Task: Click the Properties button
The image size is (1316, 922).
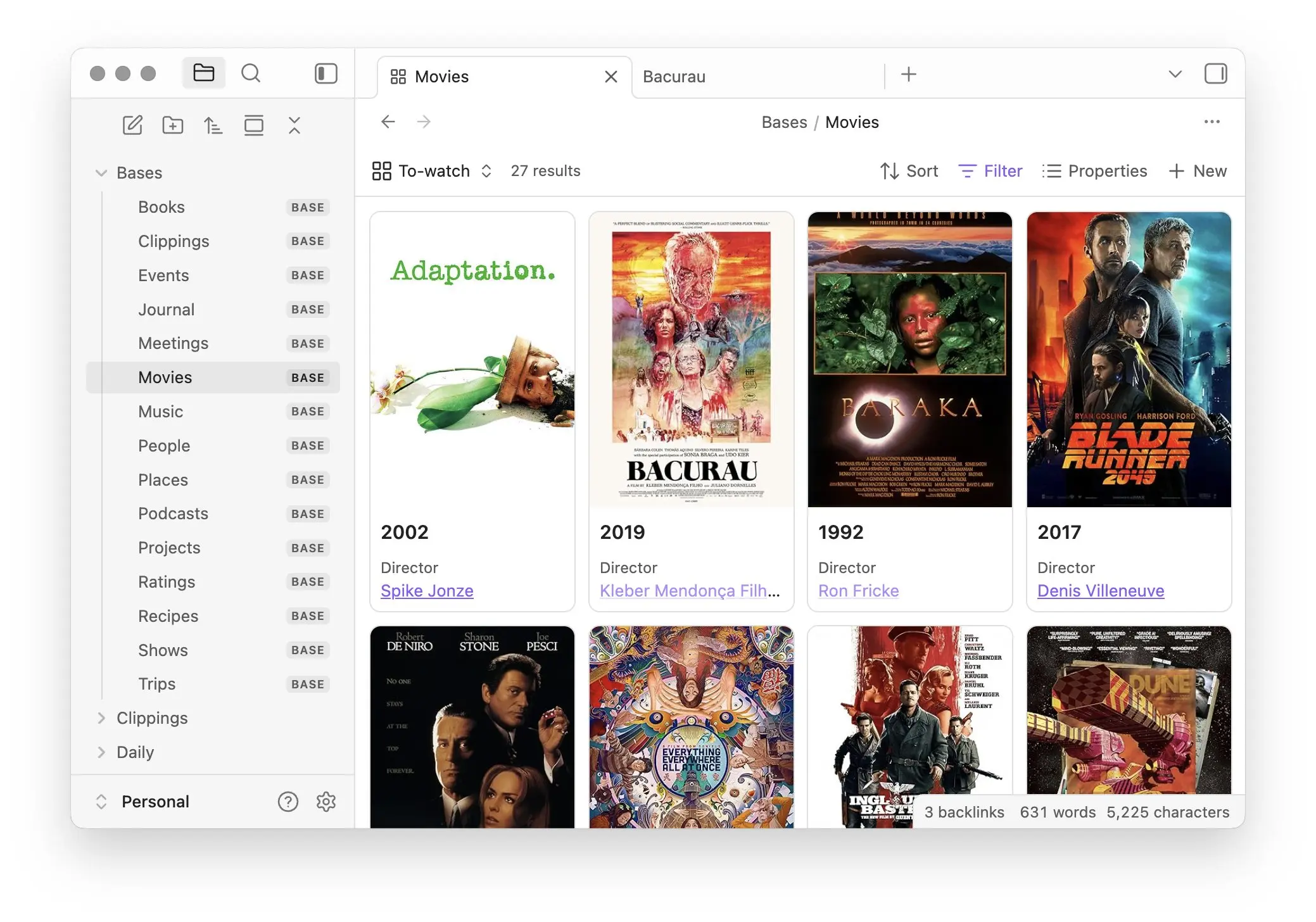Action: (x=1094, y=171)
